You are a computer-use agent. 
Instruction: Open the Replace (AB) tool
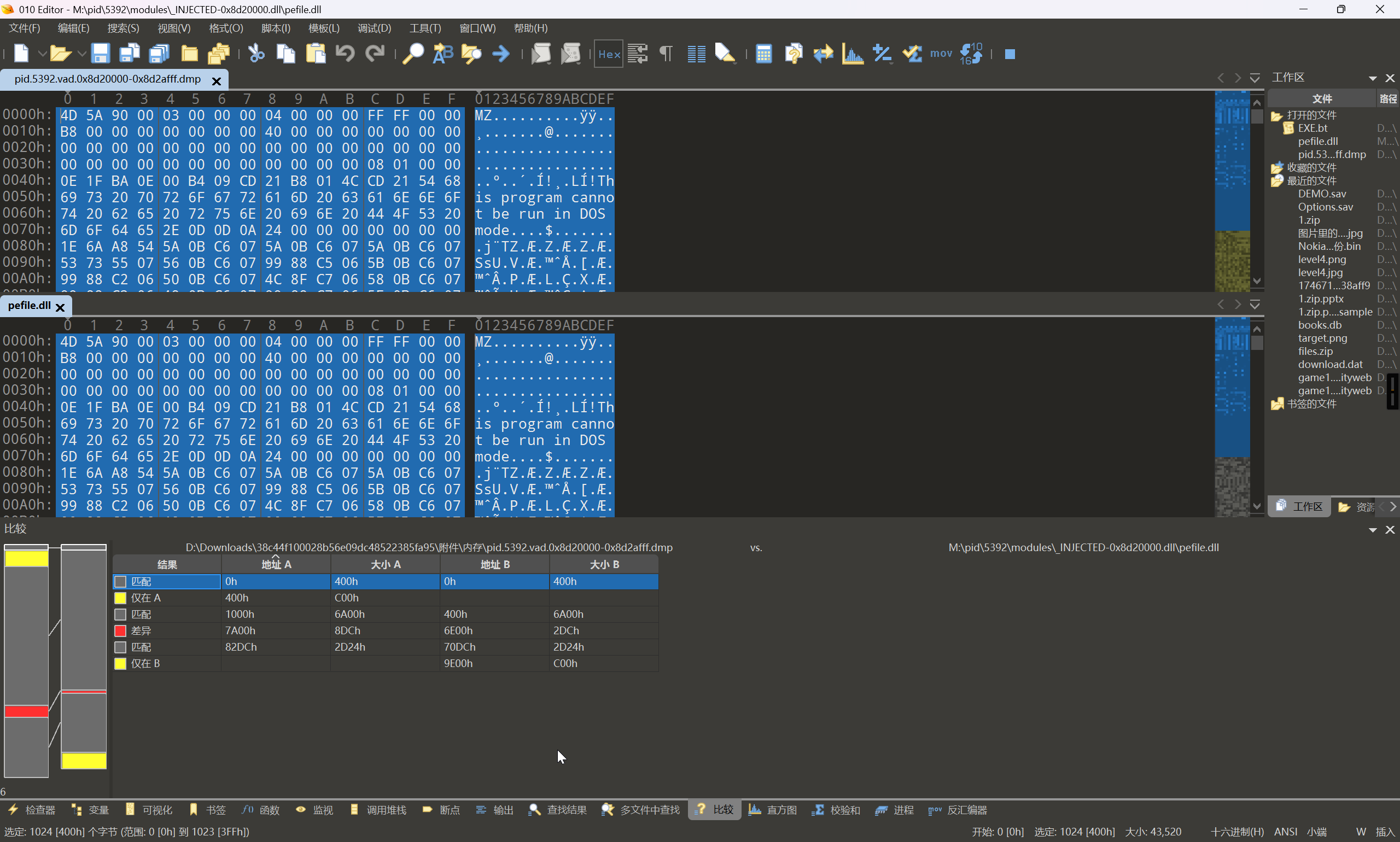(x=442, y=54)
